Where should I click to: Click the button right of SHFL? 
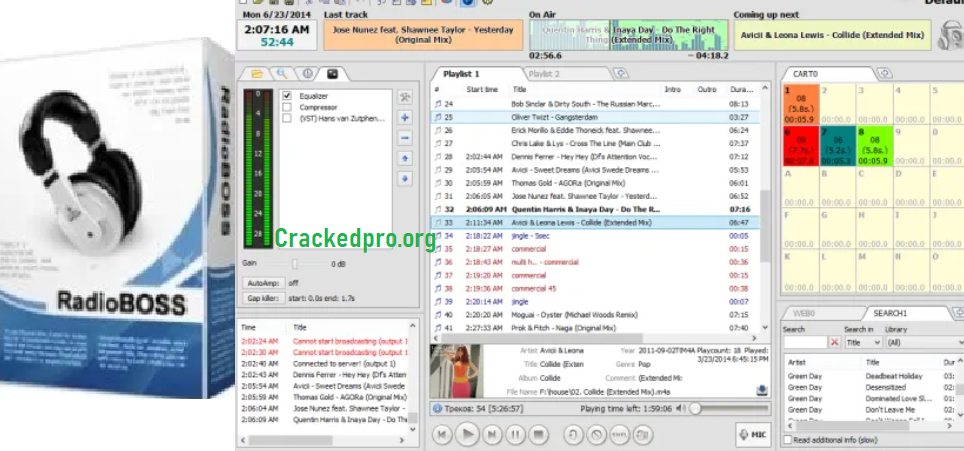pyautogui.click(x=642, y=435)
